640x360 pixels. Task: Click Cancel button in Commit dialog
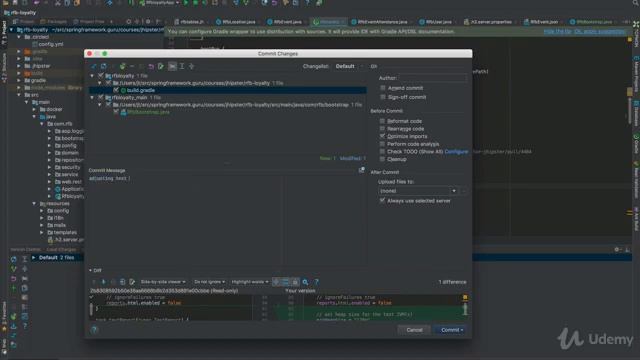point(414,330)
